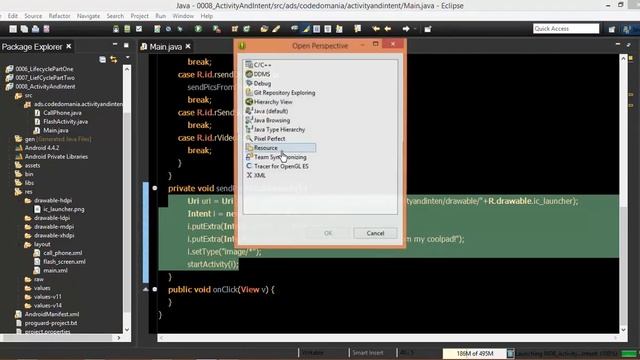This screenshot has width=640, height=360.
Task: Select XML perspective in the list
Action: (x=256, y=175)
